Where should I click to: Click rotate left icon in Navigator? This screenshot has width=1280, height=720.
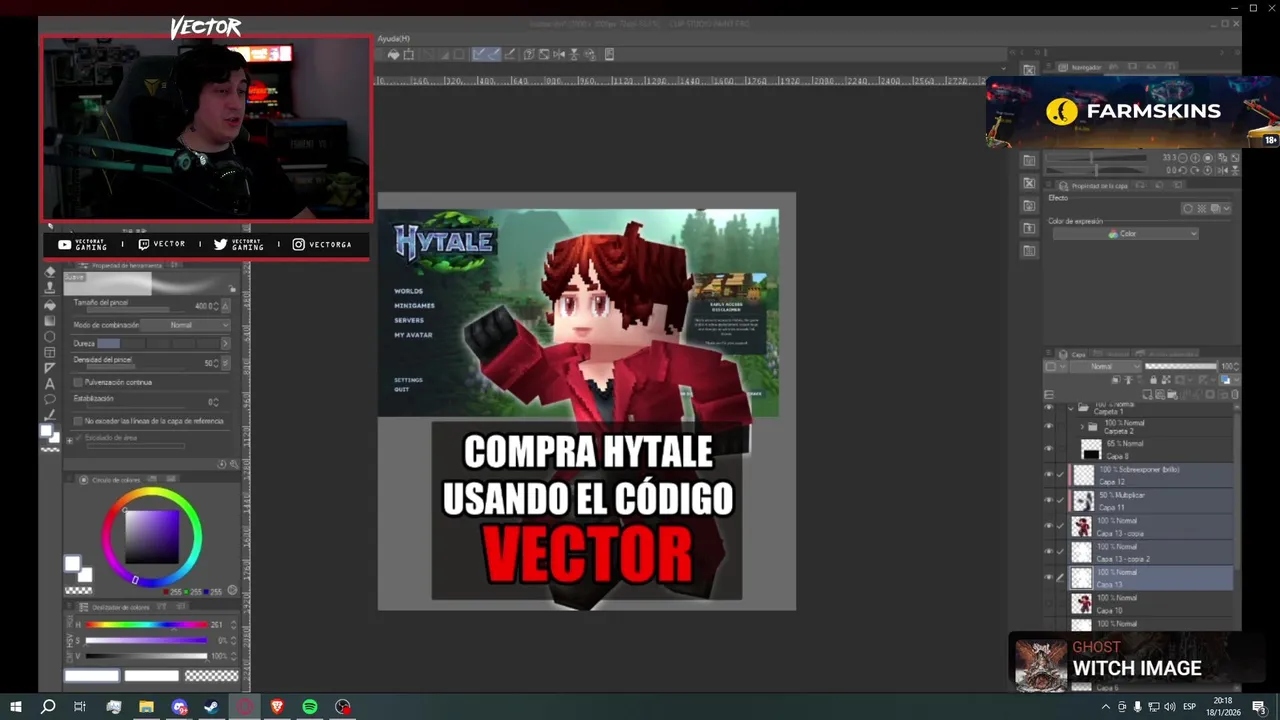coord(1182,170)
